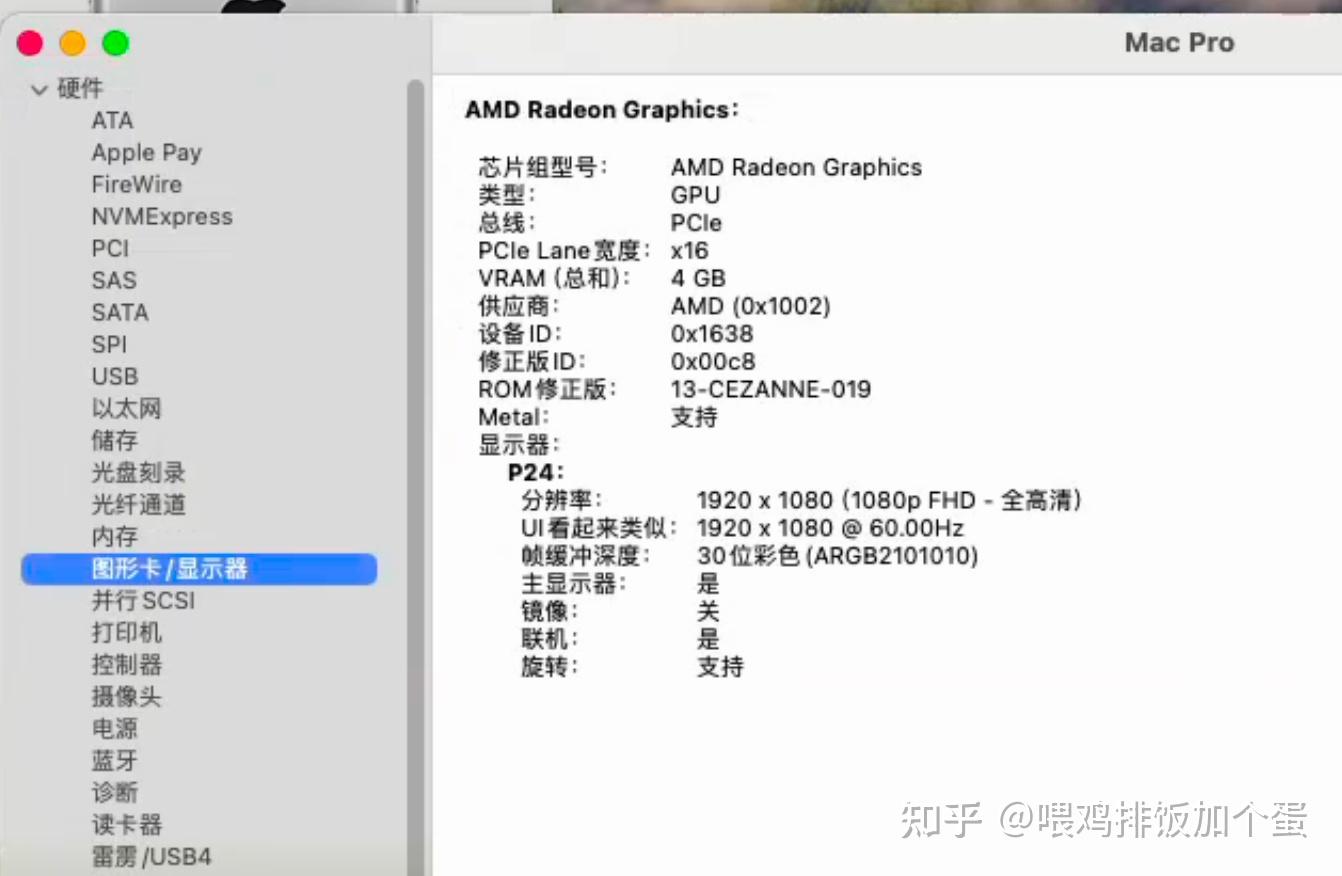View SATA device information
Screen dimensions: 1342x876
[x=118, y=313]
